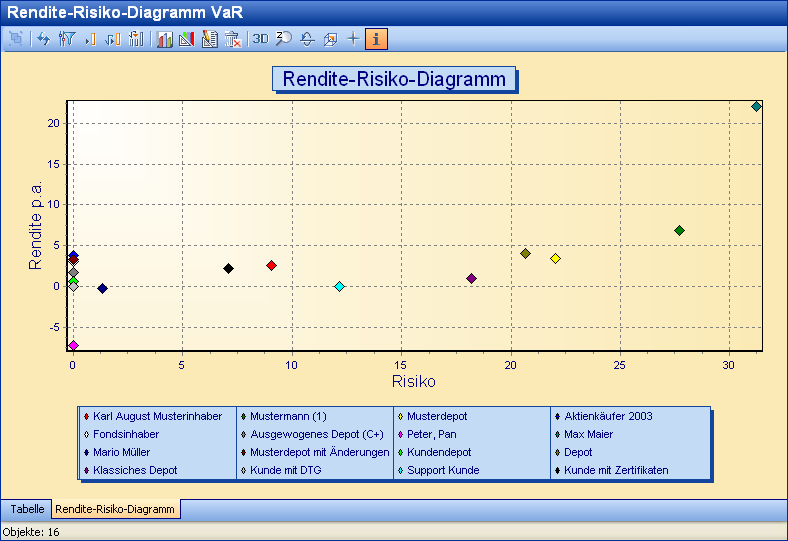788x541 pixels.
Task: Click Karl August Musterinhaber legend entry
Action: click(x=157, y=416)
